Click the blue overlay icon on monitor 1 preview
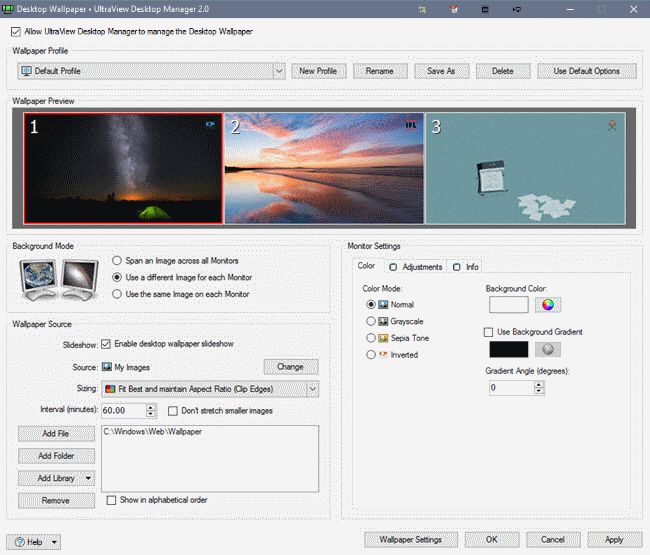The width and height of the screenshot is (650, 555). 210,124
